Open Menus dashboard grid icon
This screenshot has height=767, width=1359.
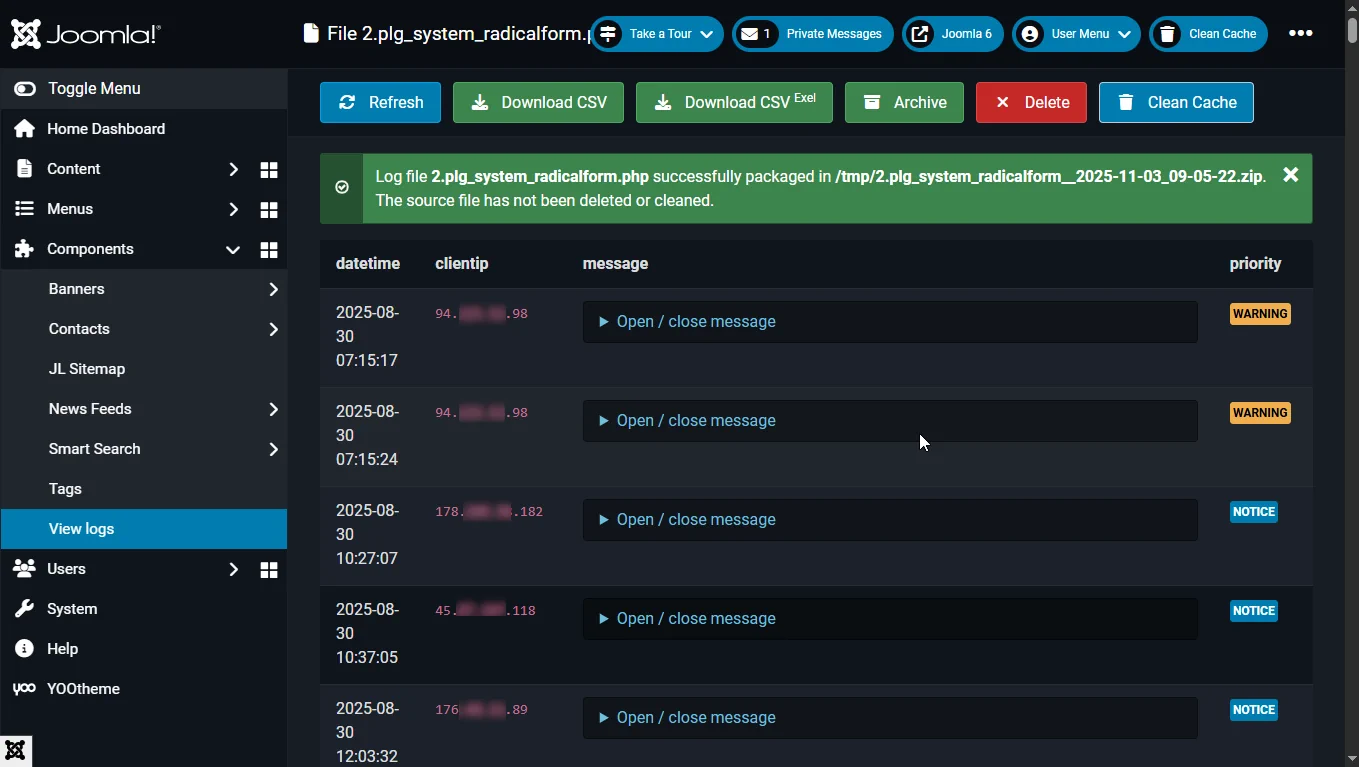[x=268, y=210]
